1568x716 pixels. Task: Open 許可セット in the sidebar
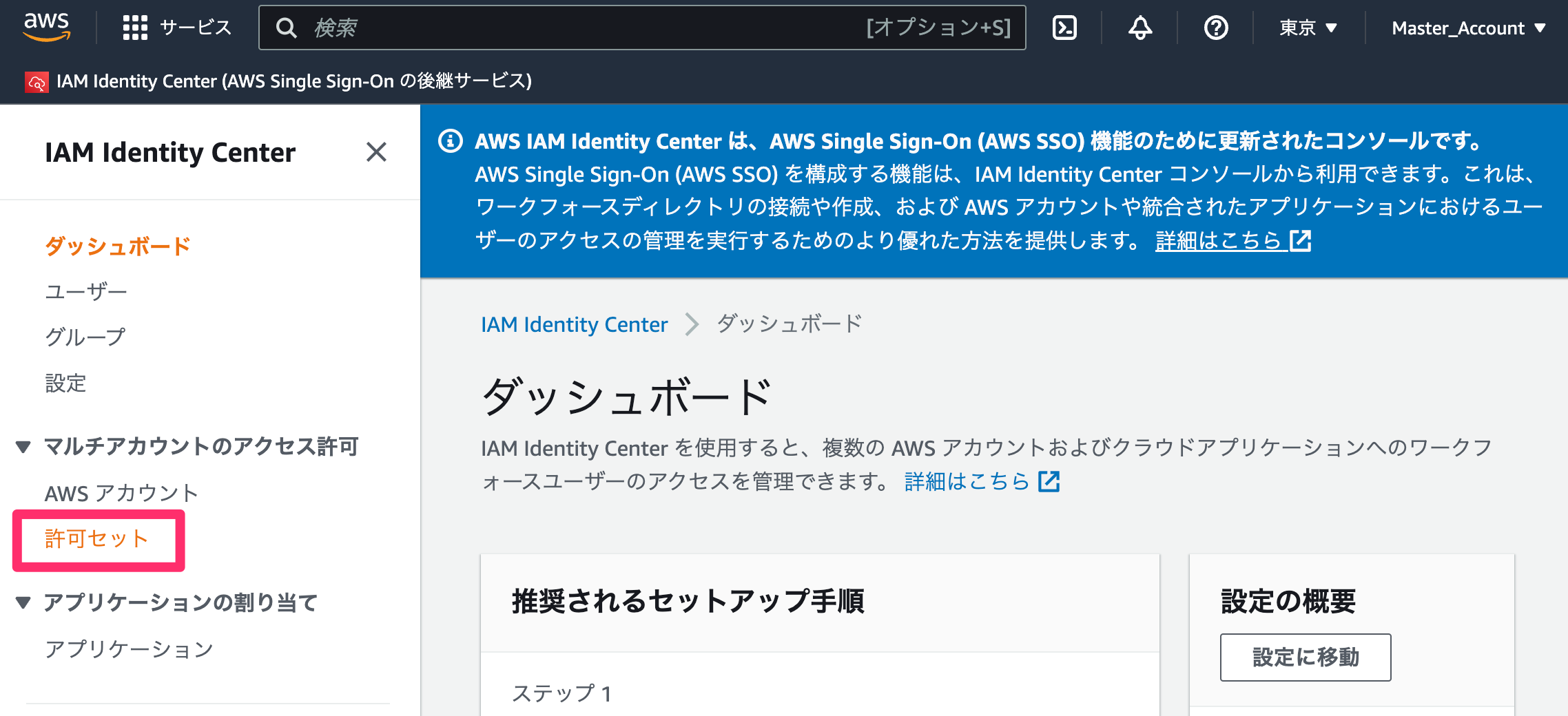[97, 538]
